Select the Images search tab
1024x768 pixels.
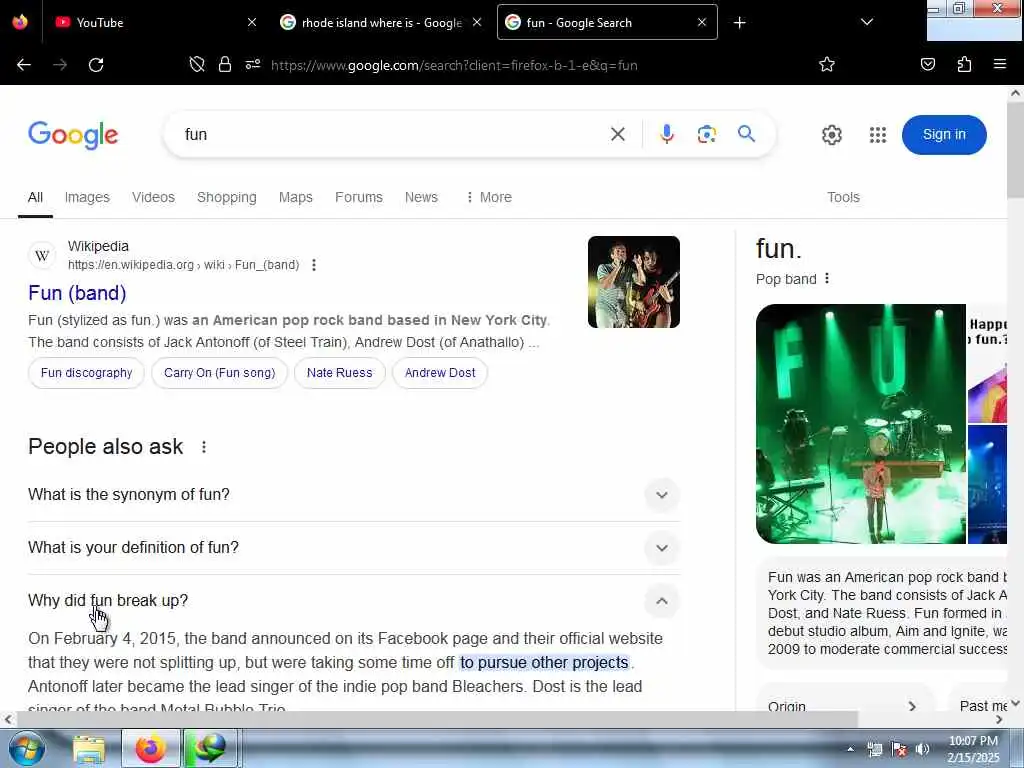pyautogui.click(x=87, y=197)
